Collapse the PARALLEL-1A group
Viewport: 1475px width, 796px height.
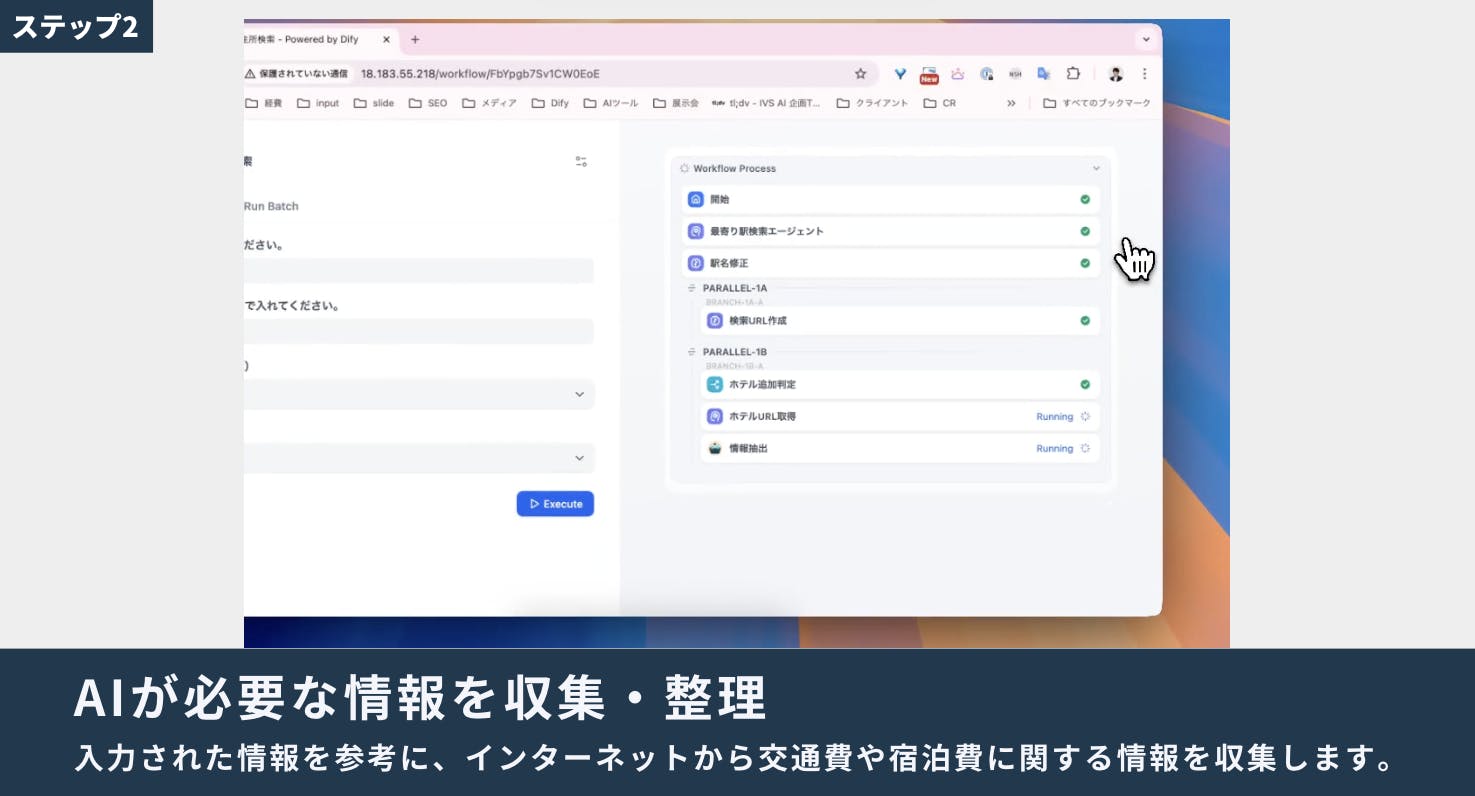(x=692, y=289)
